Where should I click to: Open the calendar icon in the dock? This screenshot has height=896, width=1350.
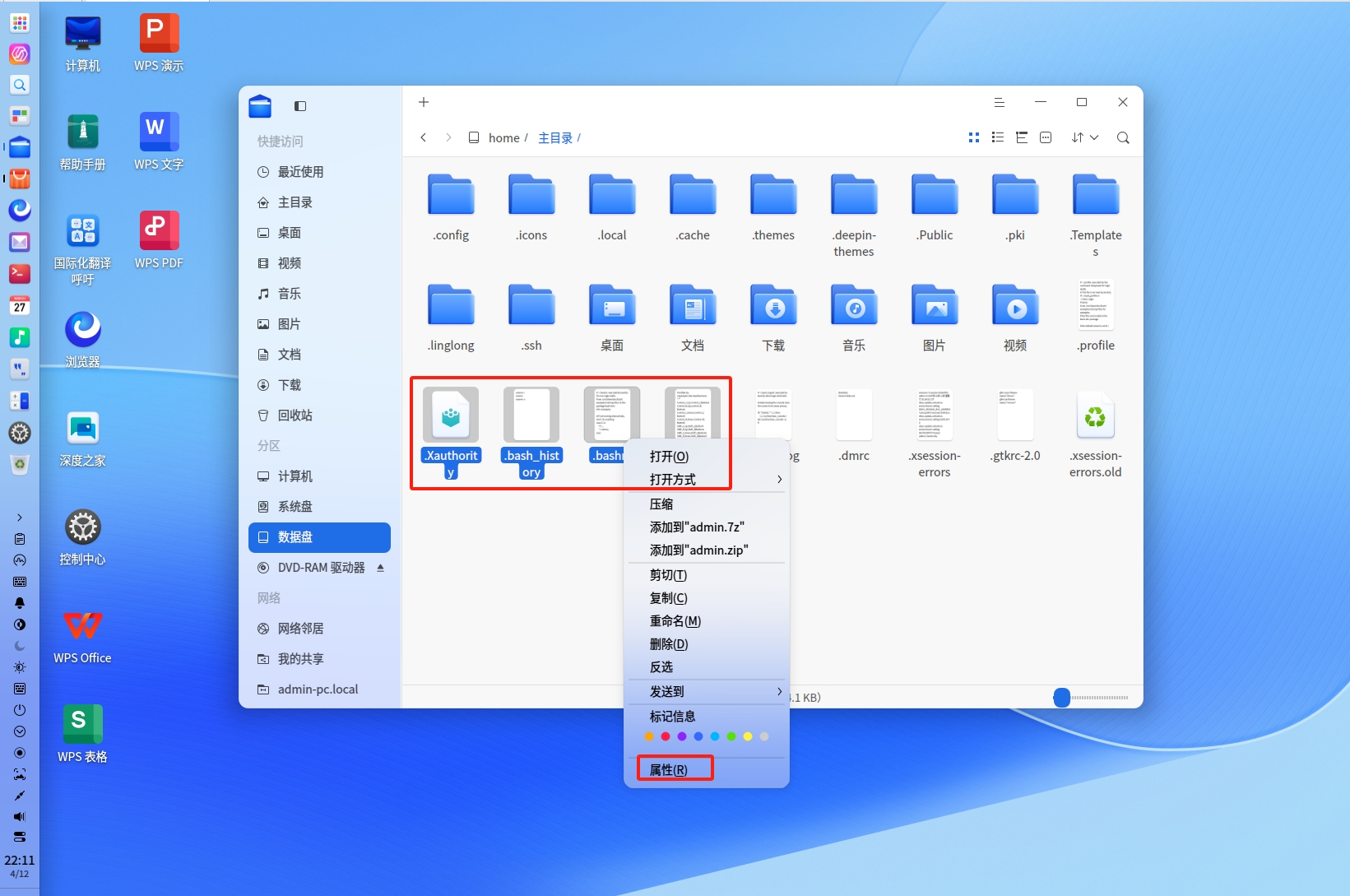click(20, 305)
